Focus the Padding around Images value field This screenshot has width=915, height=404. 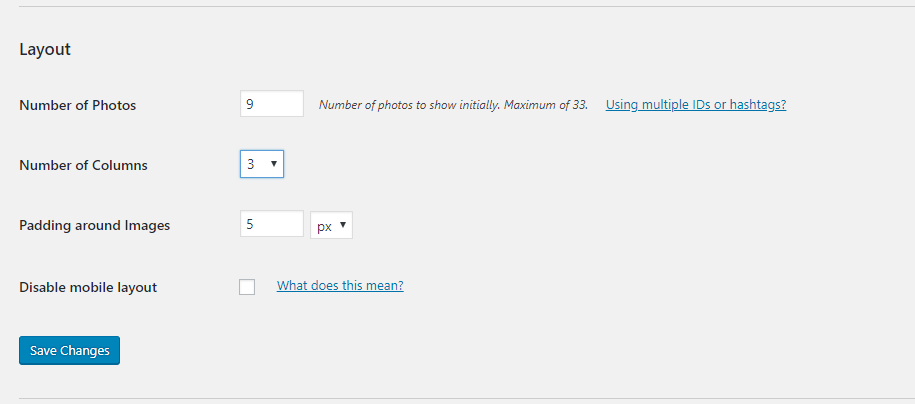pyautogui.click(x=271, y=225)
